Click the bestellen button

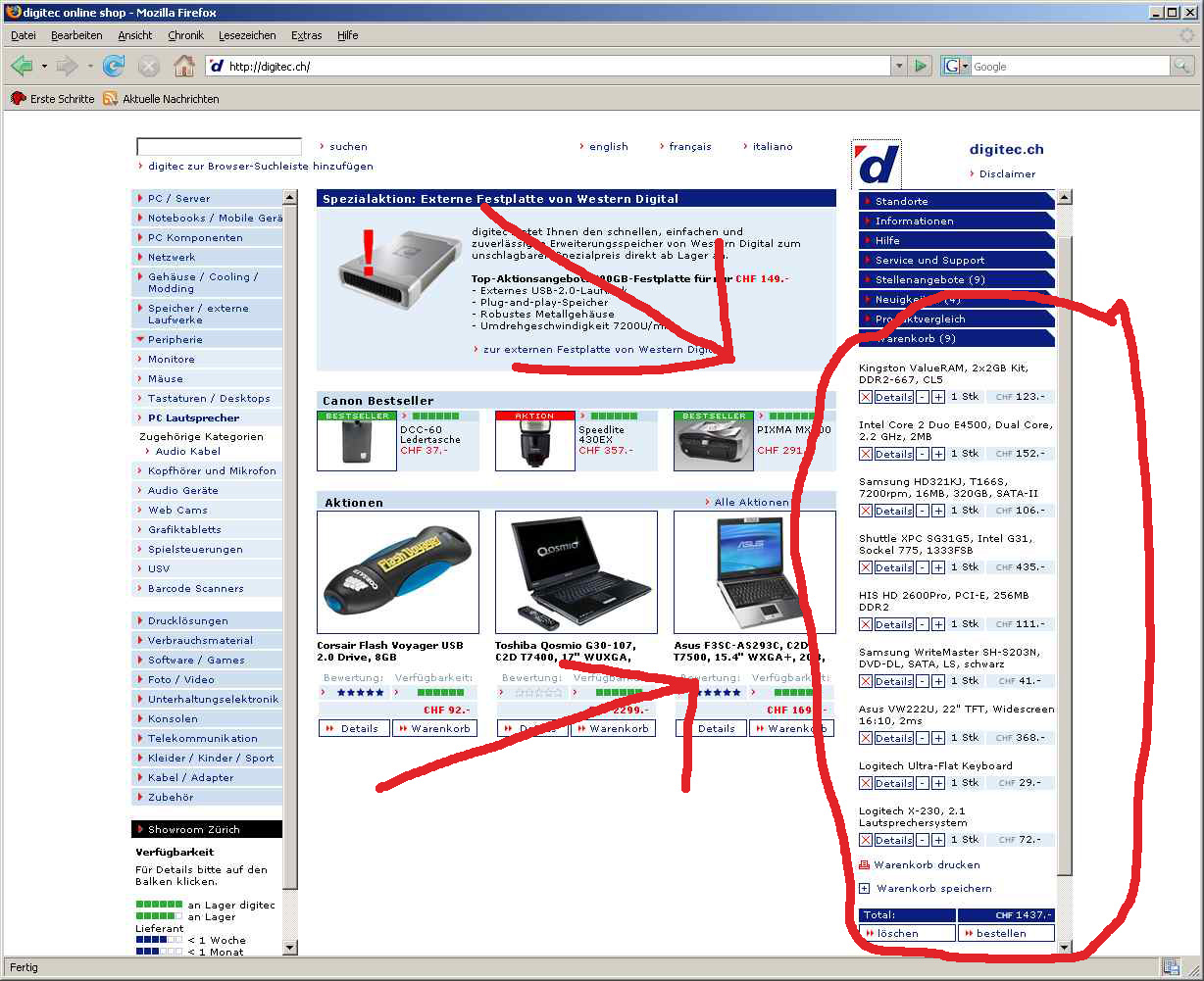point(1005,933)
